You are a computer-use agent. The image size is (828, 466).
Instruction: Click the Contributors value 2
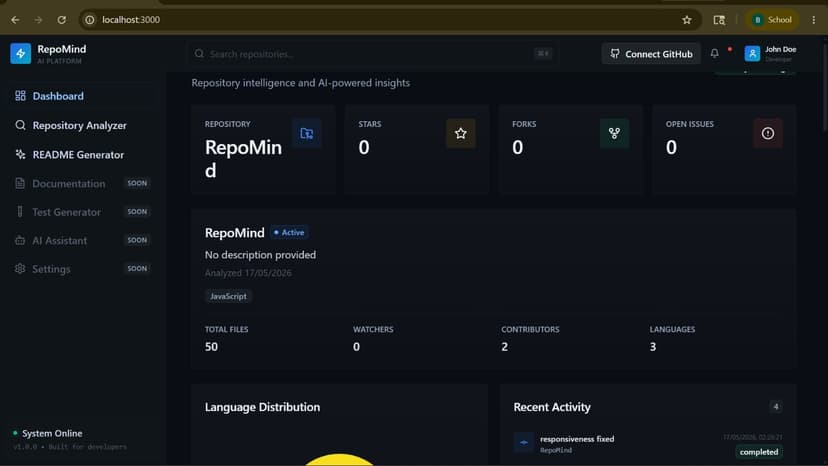point(505,347)
